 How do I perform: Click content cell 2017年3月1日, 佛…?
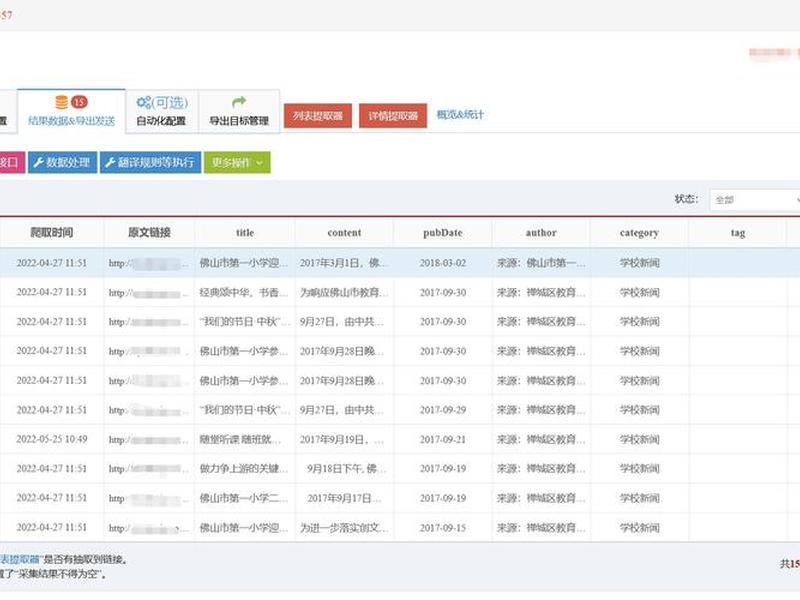[x=344, y=263]
